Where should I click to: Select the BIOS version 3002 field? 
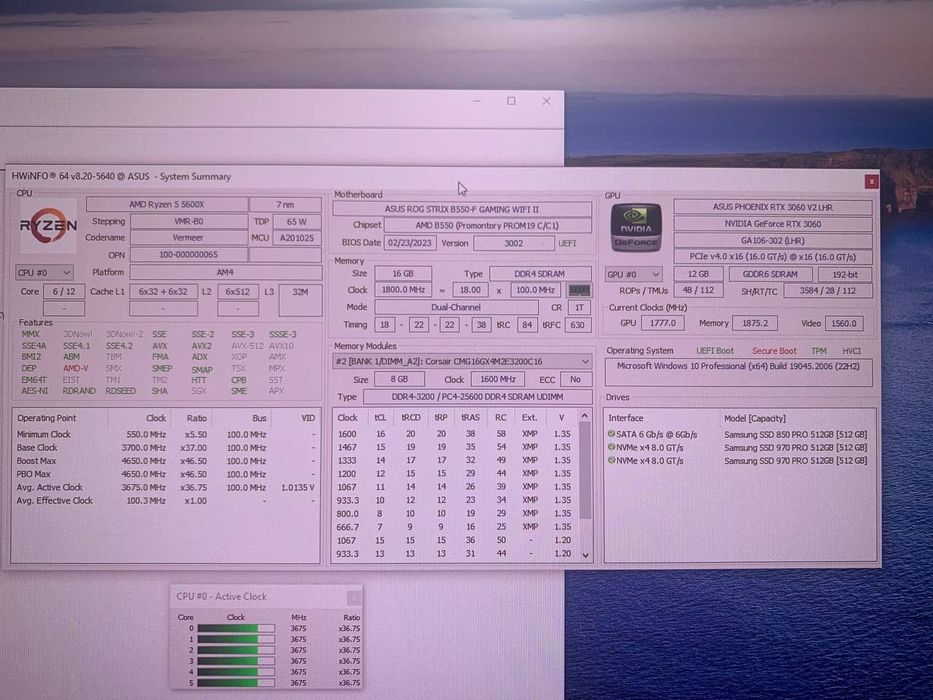click(514, 243)
